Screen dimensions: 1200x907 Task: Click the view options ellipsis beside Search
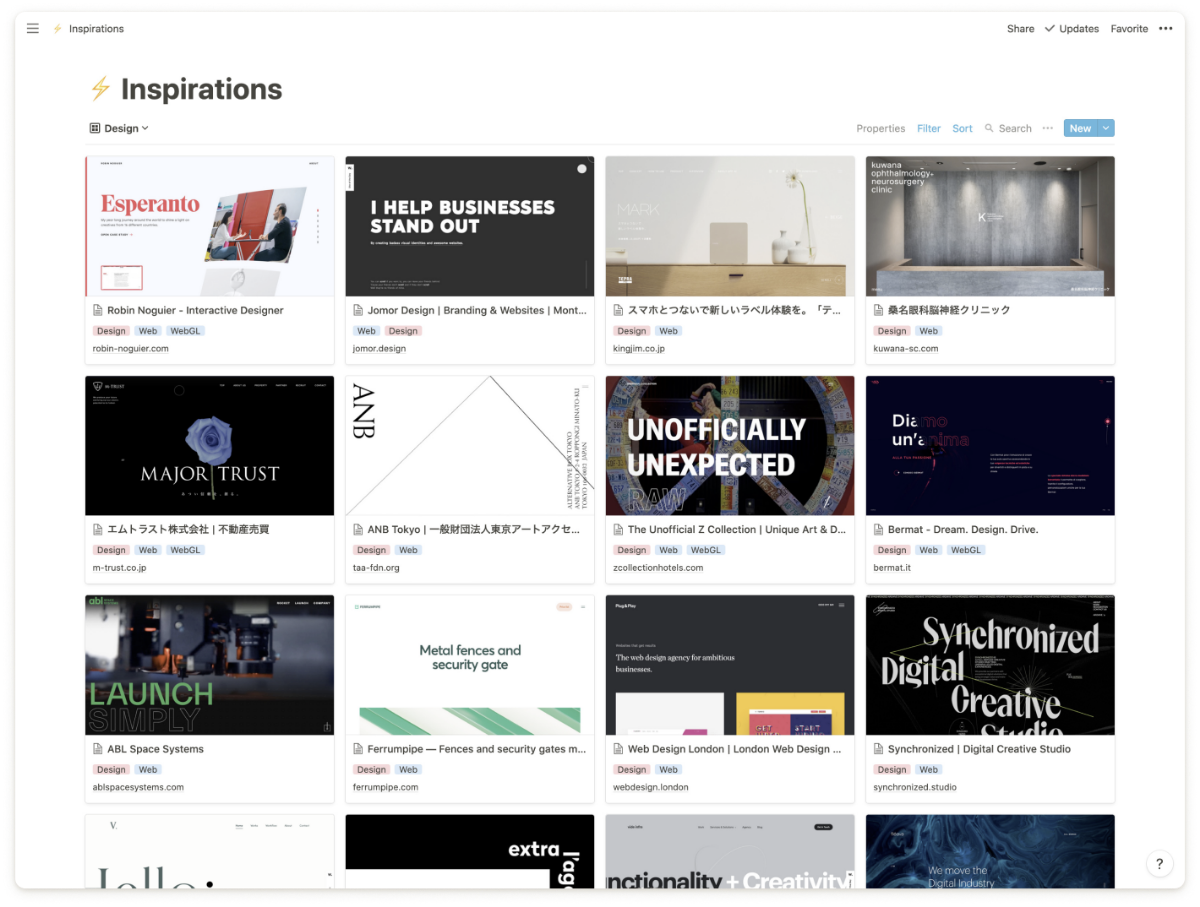tap(1047, 128)
